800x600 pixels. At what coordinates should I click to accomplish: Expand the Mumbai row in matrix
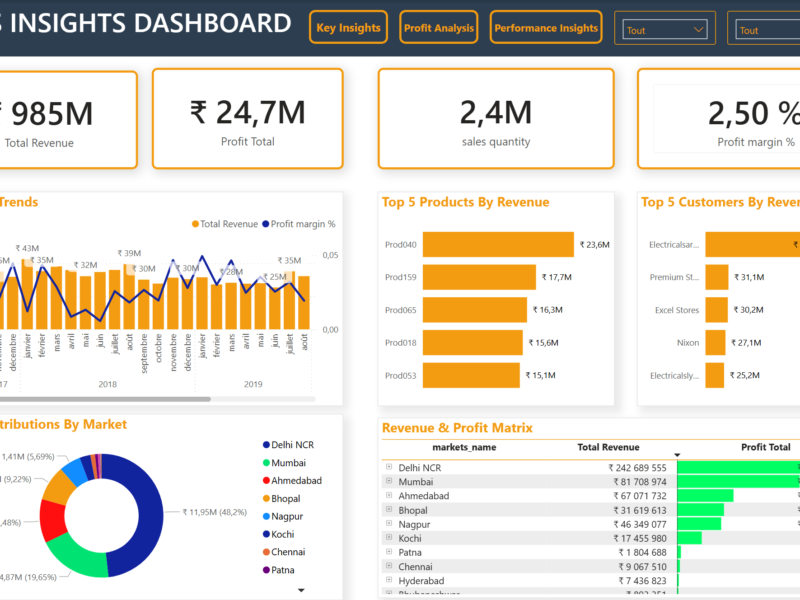pyautogui.click(x=388, y=481)
